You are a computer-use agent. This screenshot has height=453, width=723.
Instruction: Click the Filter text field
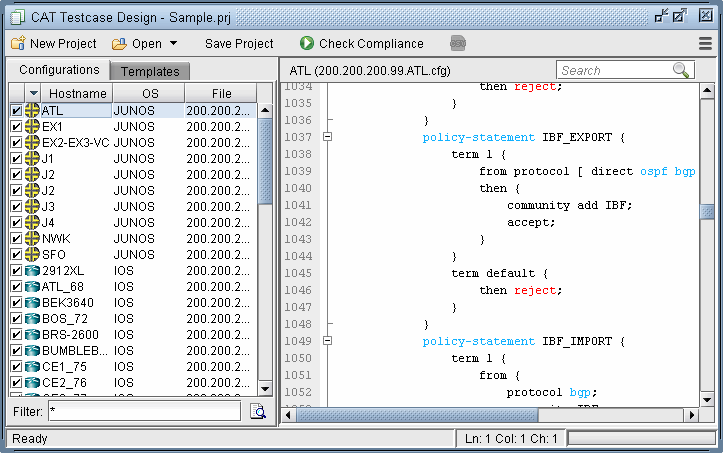coord(144,411)
